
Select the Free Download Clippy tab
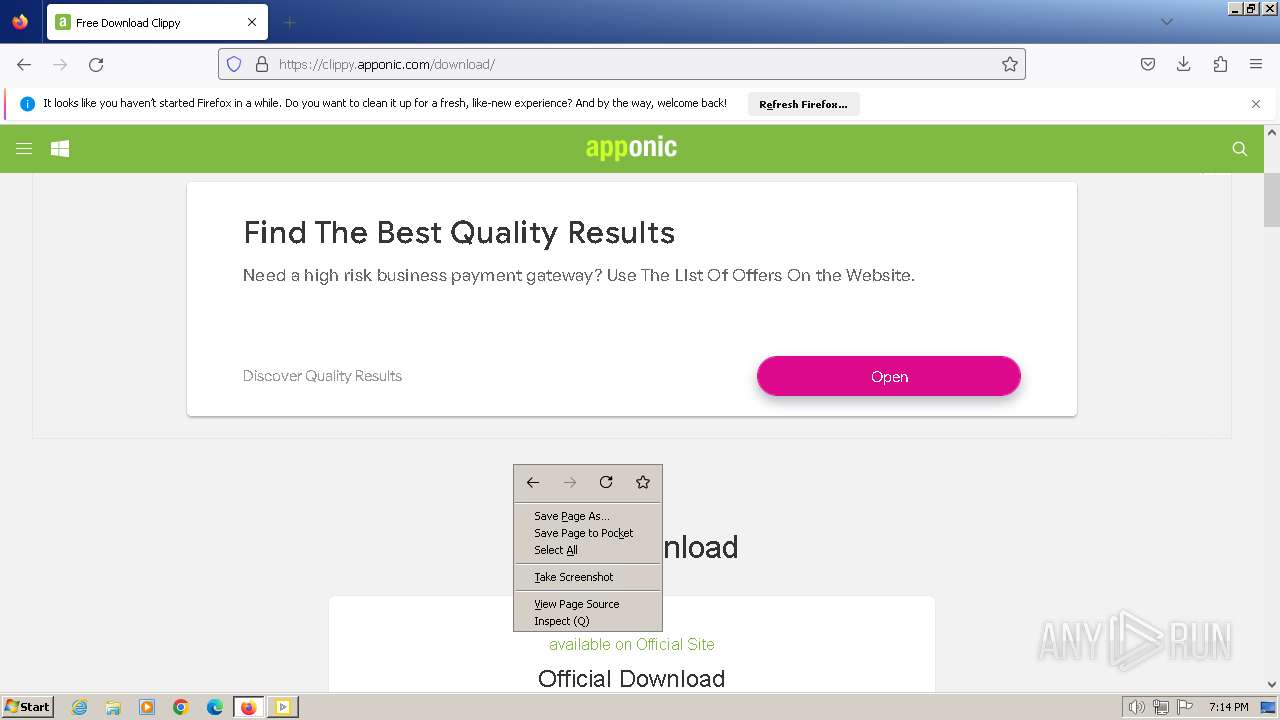tap(156, 22)
